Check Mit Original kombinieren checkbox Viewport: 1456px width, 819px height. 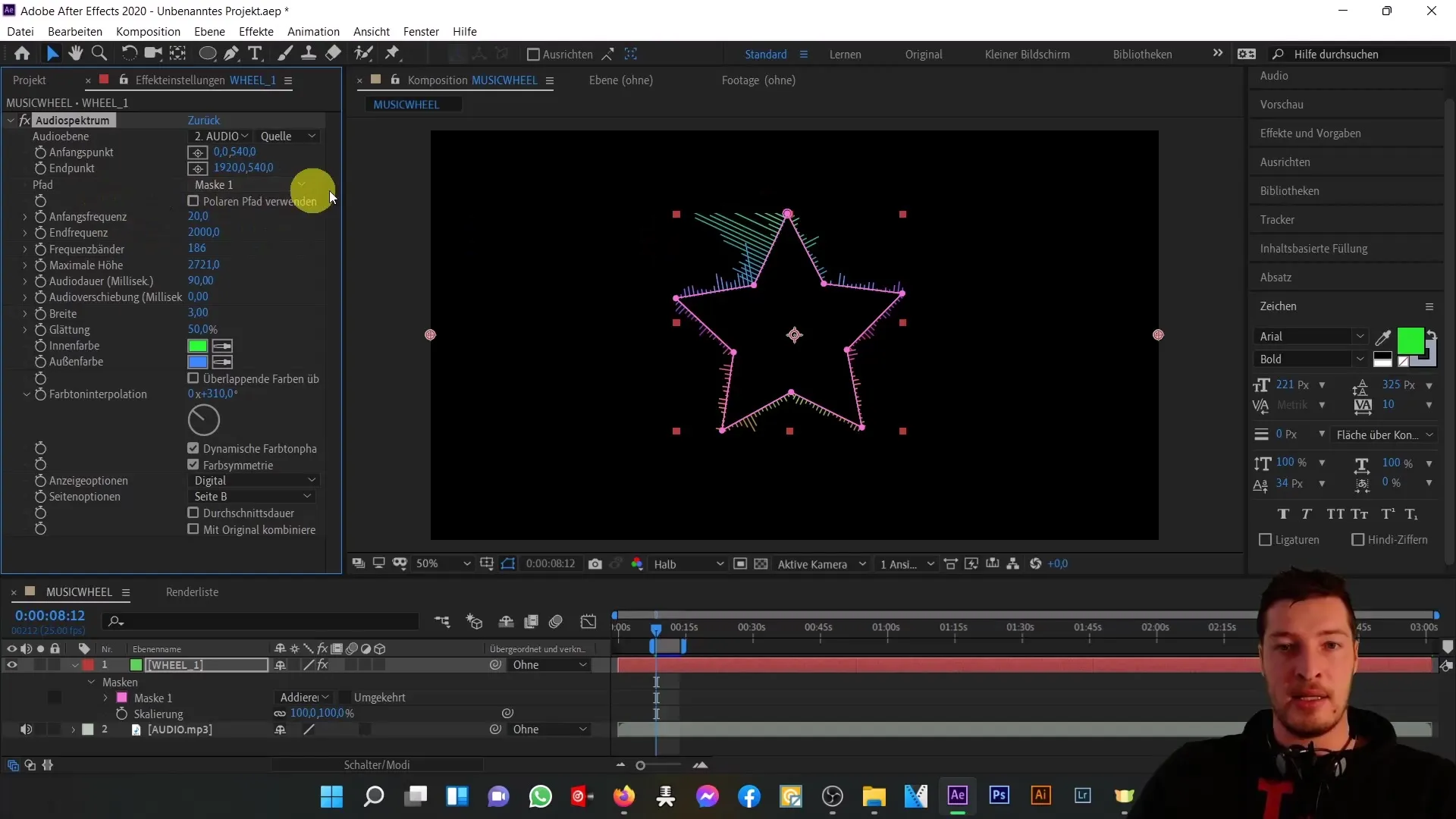pyautogui.click(x=193, y=529)
